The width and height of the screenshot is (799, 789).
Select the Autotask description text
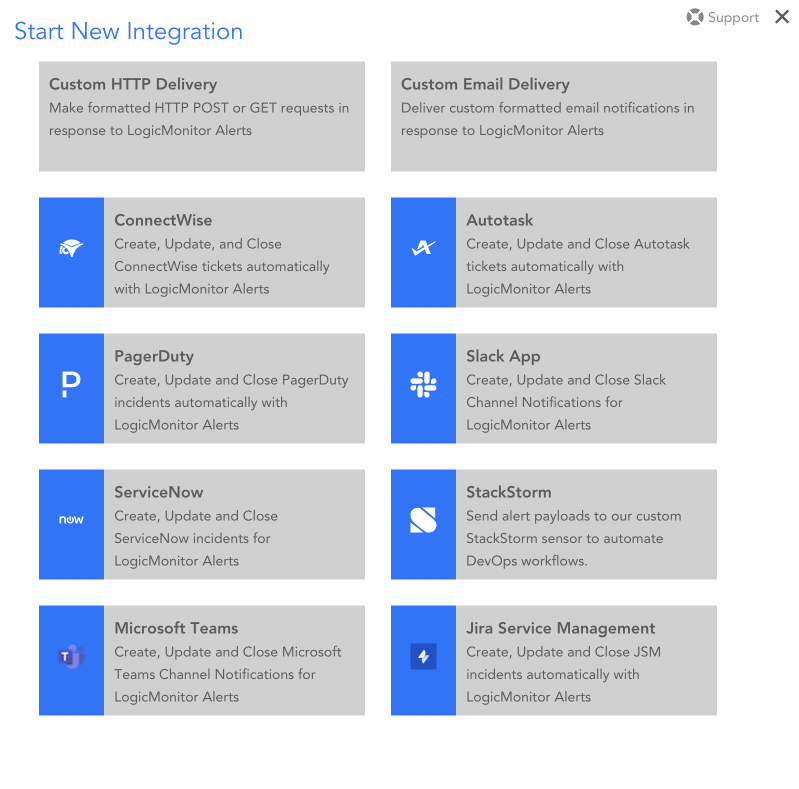click(x=577, y=266)
